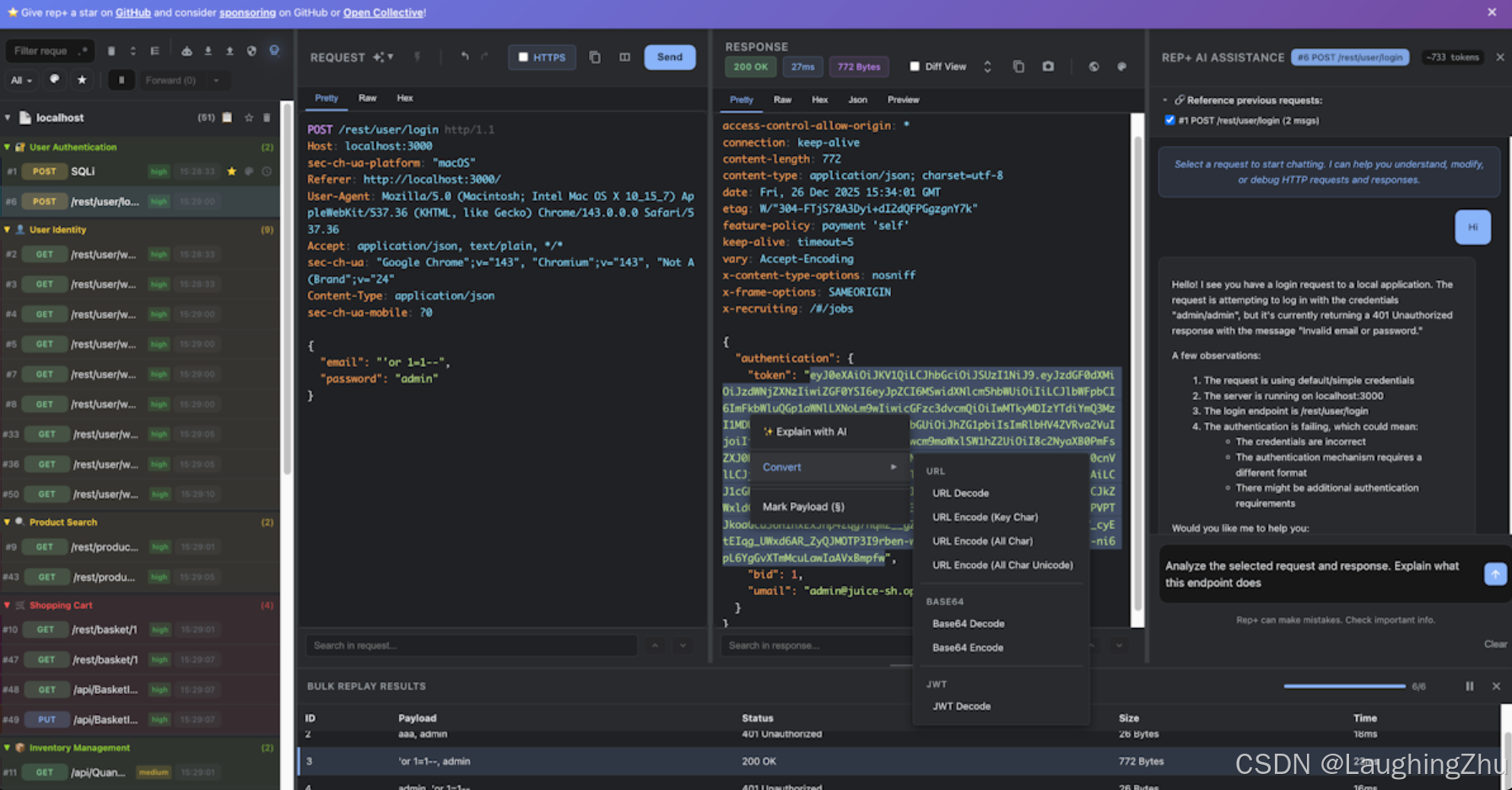Viewport: 1512px width, 790px height.
Task: Copy the request using copy icon
Action: pyautogui.click(x=595, y=57)
